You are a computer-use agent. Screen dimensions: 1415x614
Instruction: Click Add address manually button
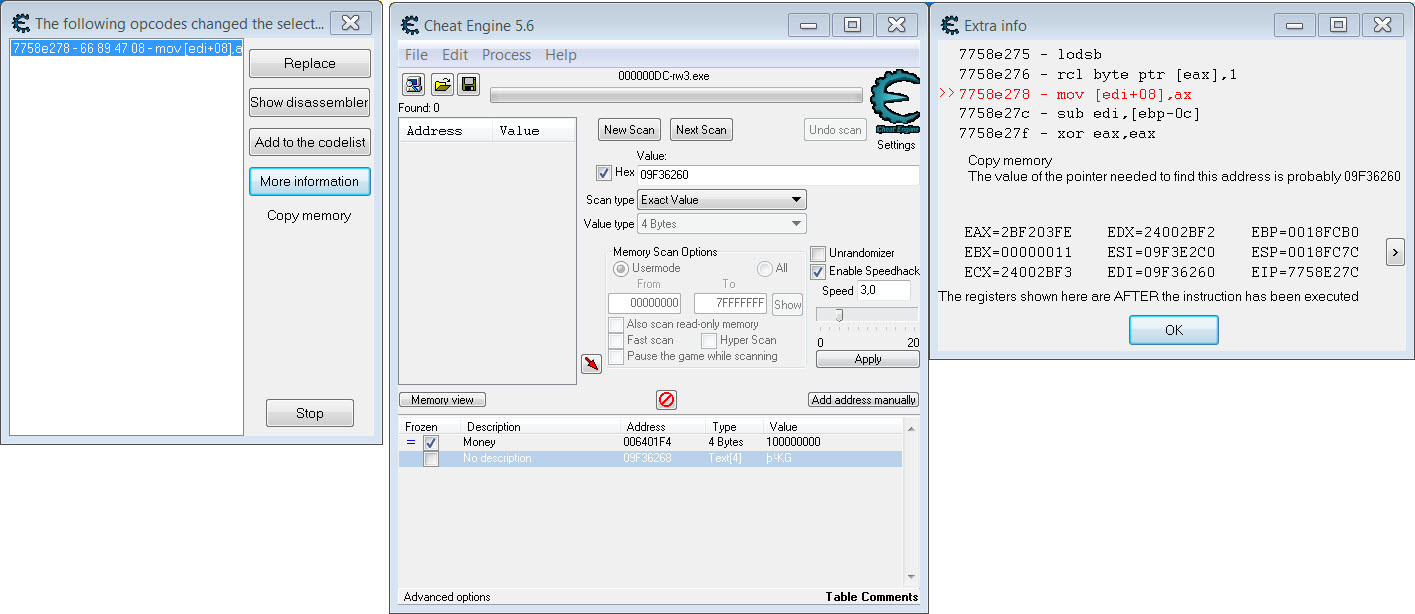point(864,400)
